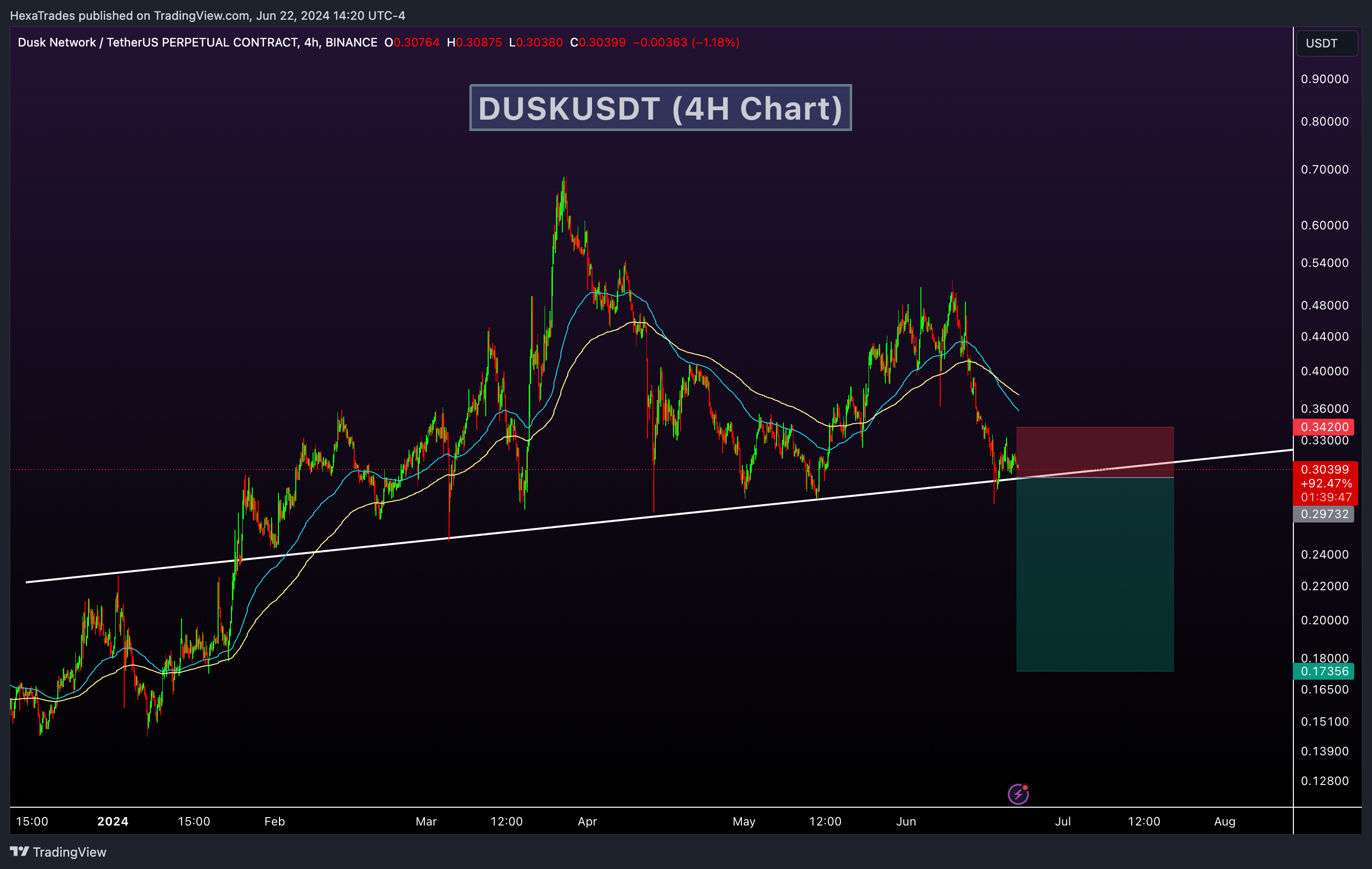The height and width of the screenshot is (869, 1372).
Task: Click the change value −0.00363 (−1.18%)
Action: point(686,42)
